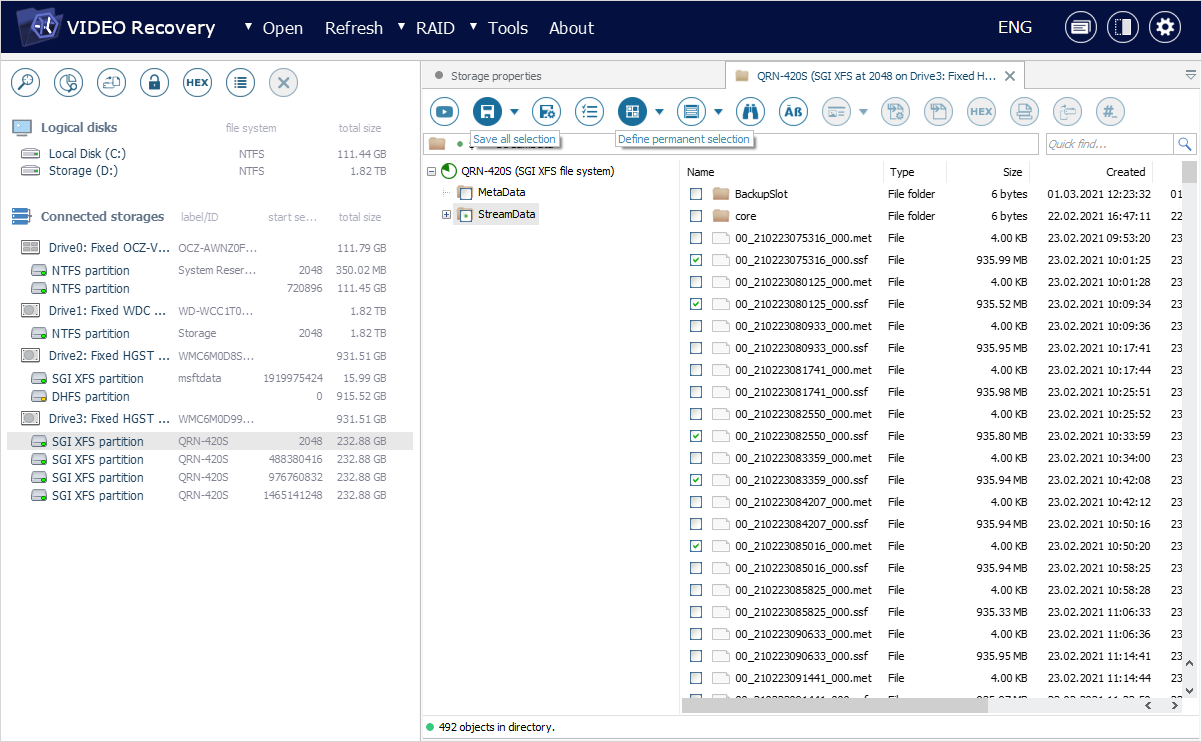Click the list view mode icon

[x=691, y=111]
